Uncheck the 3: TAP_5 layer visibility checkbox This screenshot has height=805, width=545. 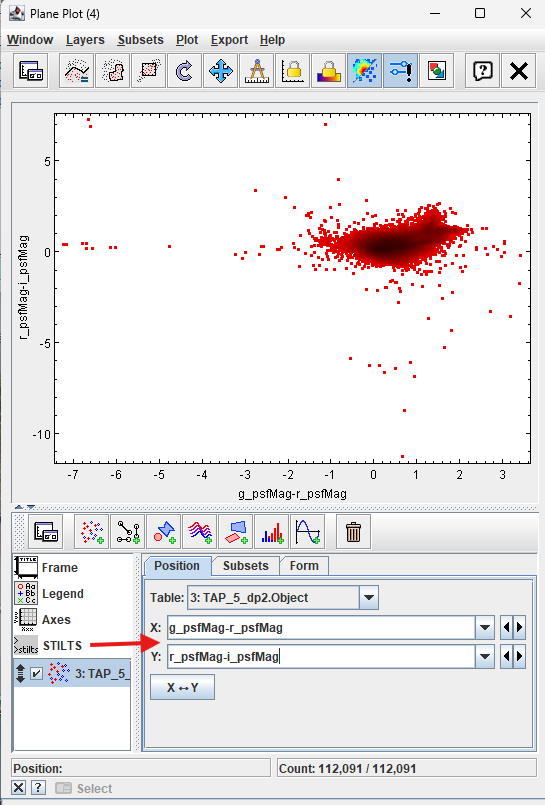click(36, 673)
